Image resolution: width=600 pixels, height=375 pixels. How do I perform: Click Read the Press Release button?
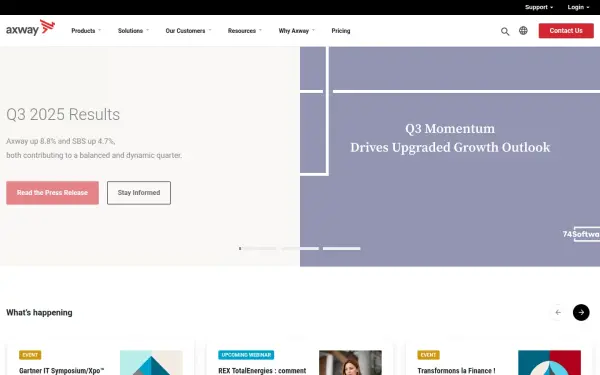[x=52, y=193]
